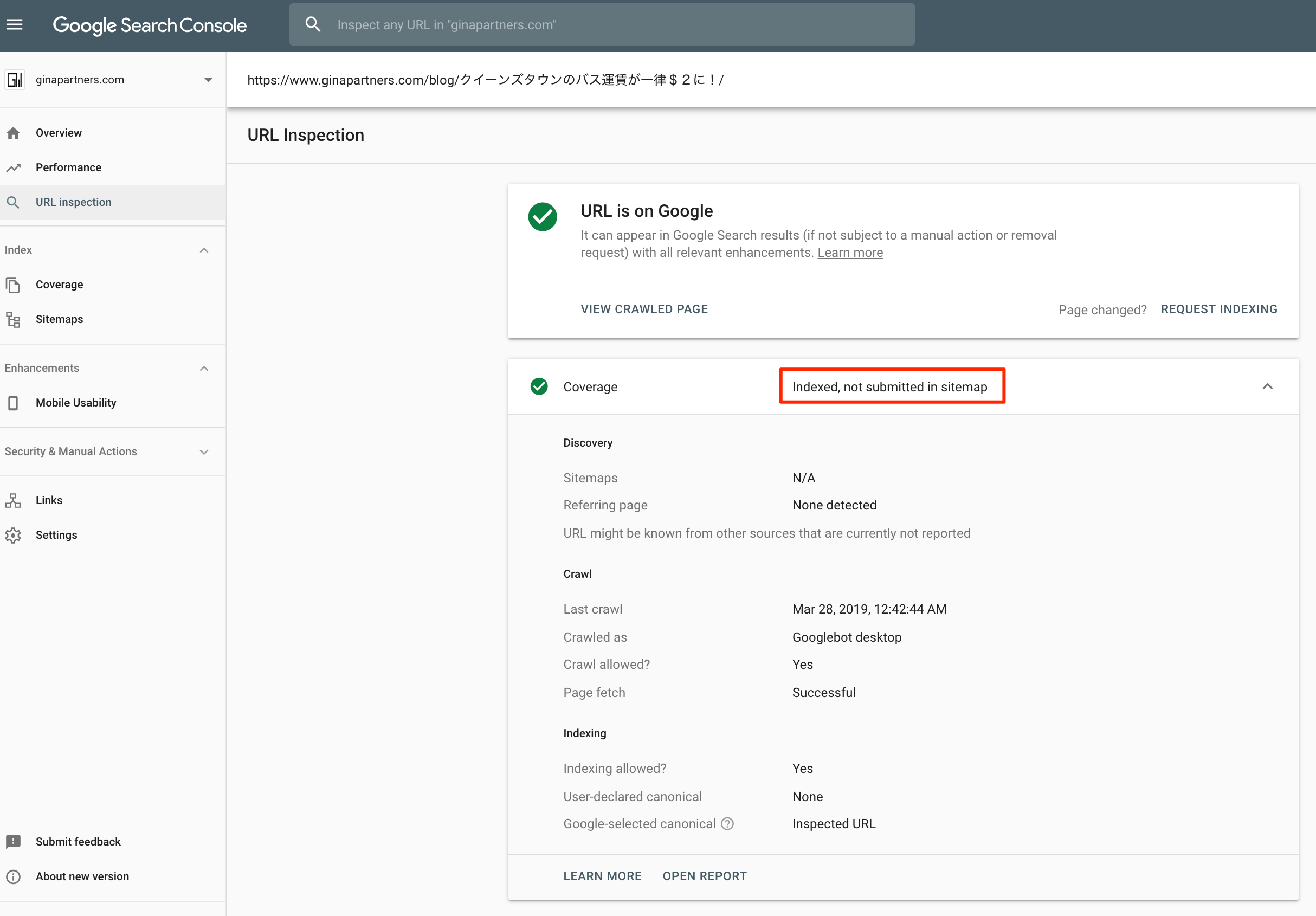Click the Settings gear icon
Image resolution: width=1316 pixels, height=916 pixels.
(13, 535)
